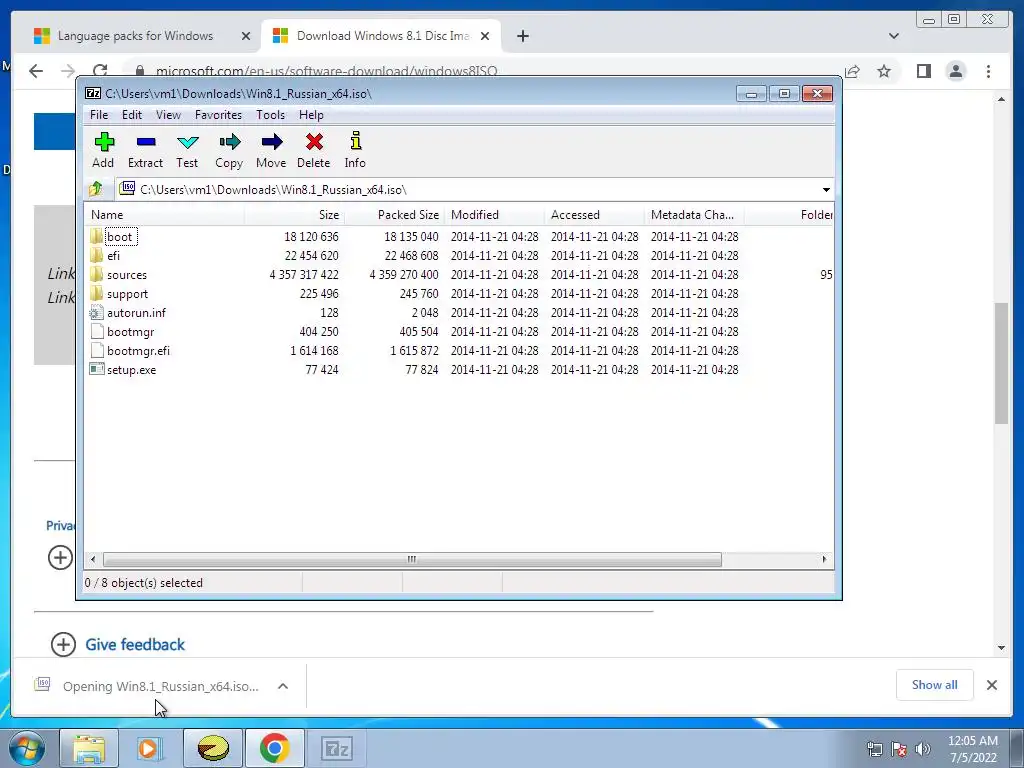
Task: Reload the Chrome page
Action: (x=100, y=71)
